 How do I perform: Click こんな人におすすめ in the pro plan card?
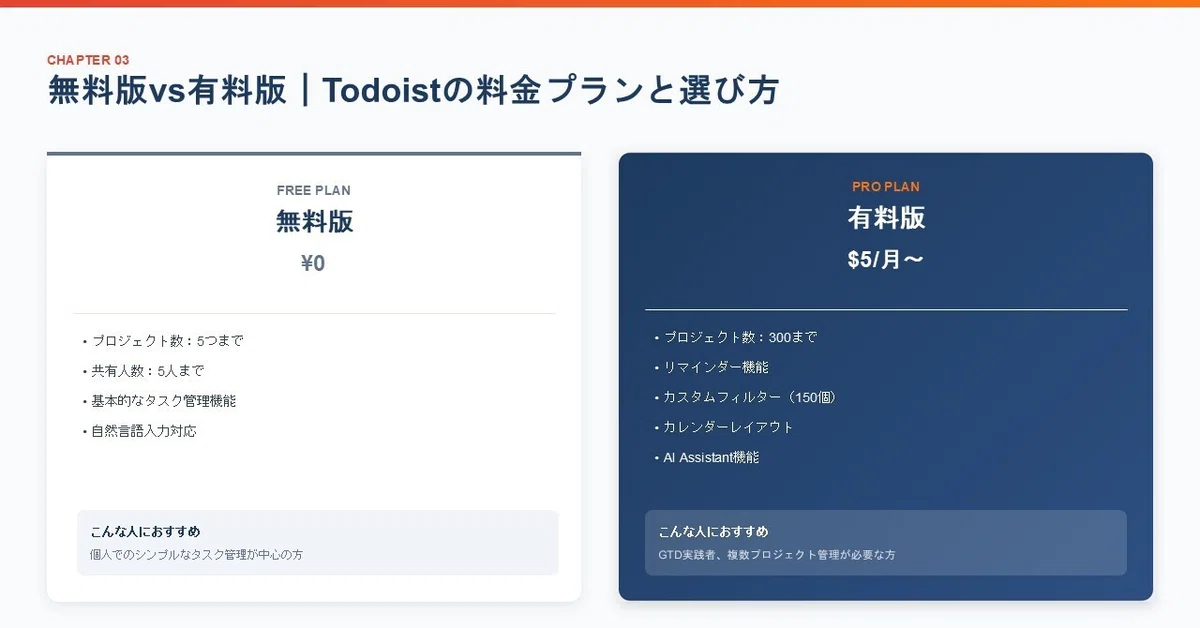[x=713, y=532]
